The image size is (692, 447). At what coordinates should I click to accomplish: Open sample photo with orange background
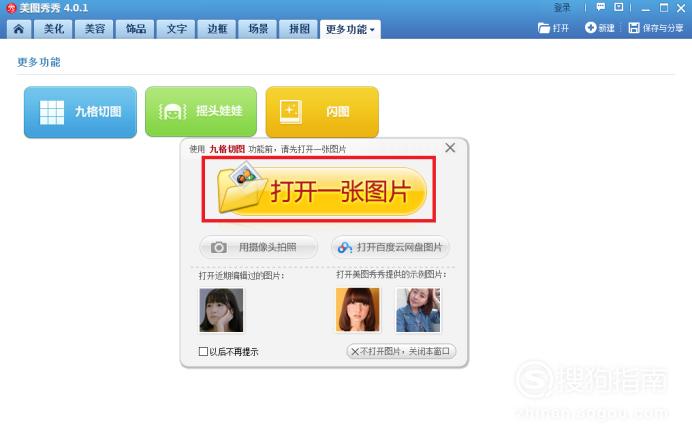357,310
